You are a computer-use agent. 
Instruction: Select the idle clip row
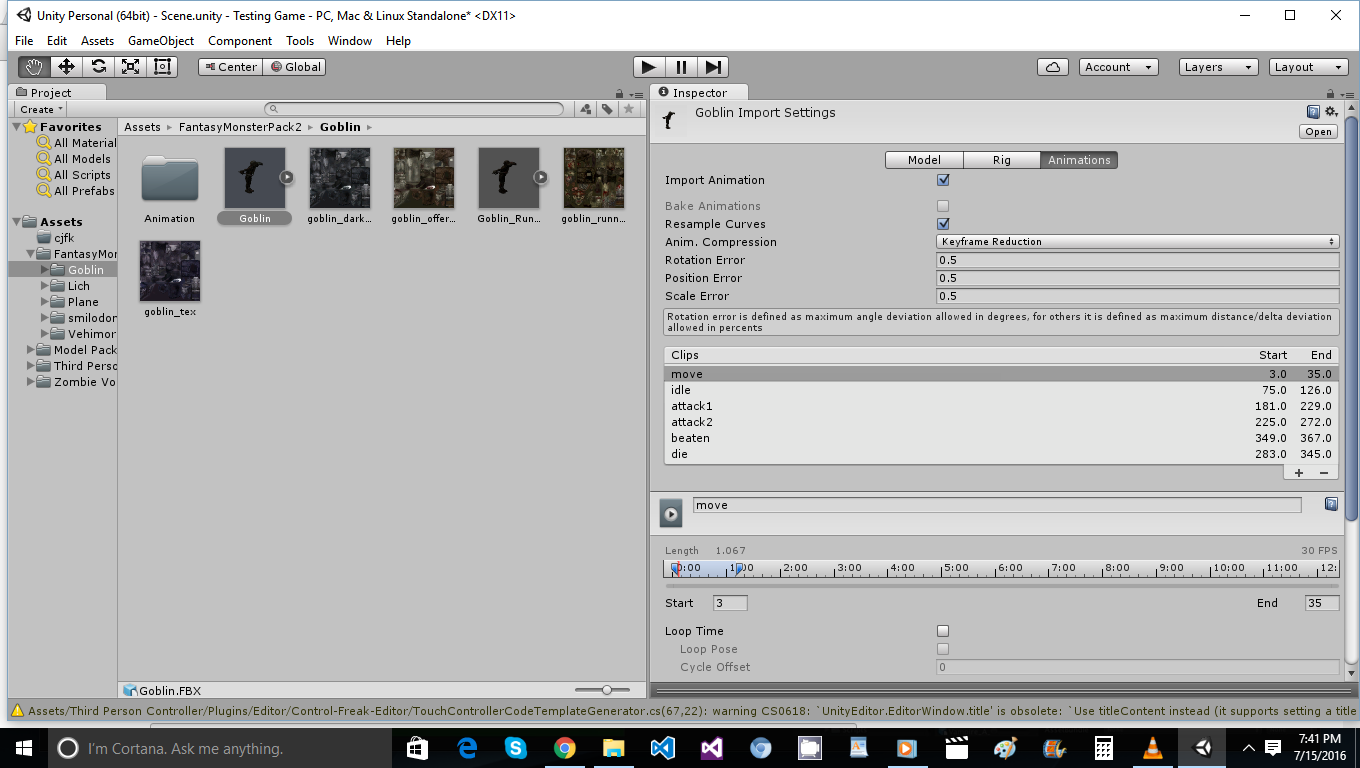1001,390
